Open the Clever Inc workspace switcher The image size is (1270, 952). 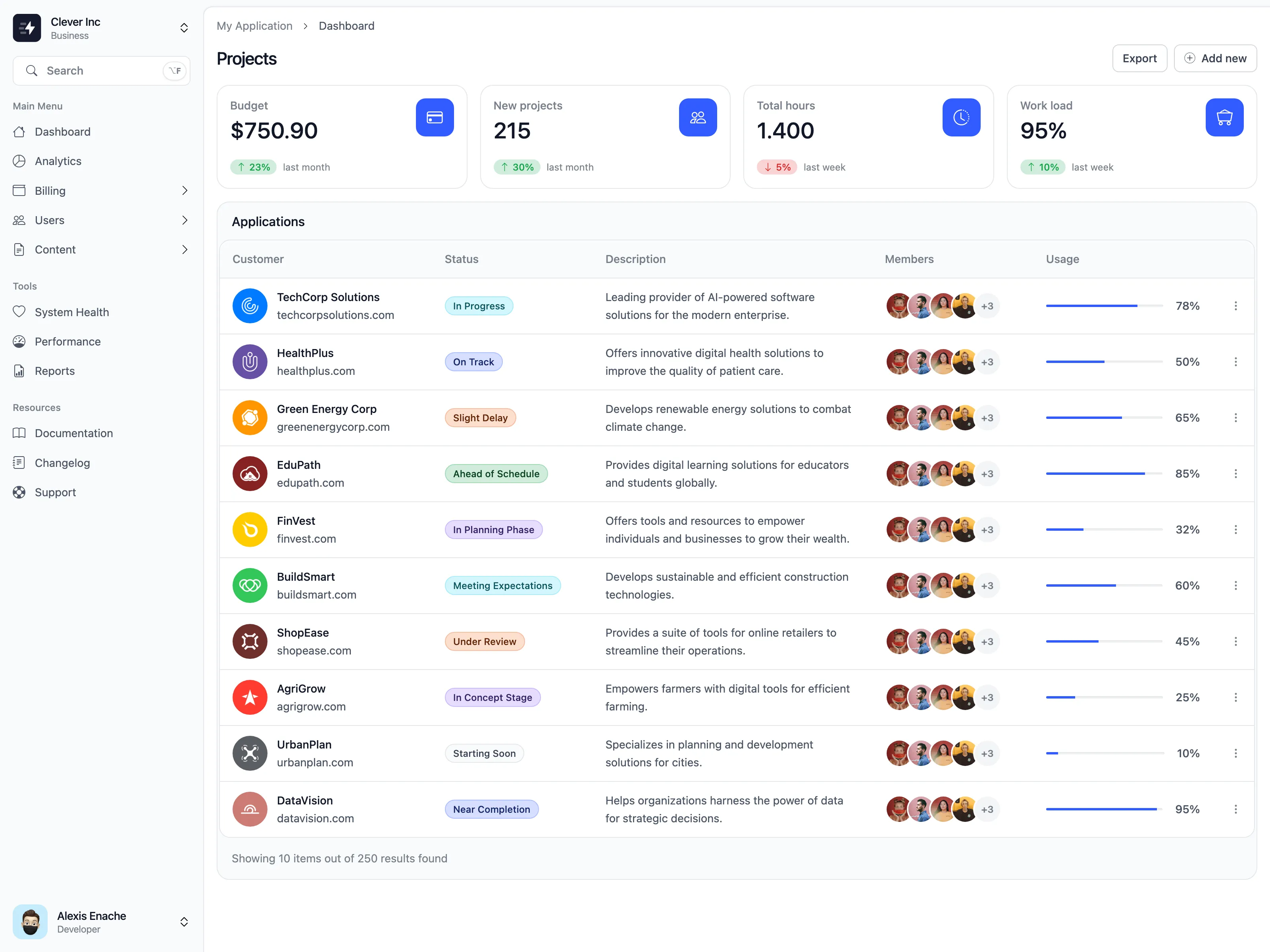(x=184, y=28)
